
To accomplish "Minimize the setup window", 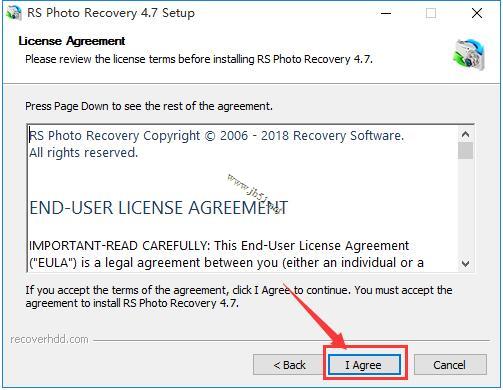I will [386, 13].
